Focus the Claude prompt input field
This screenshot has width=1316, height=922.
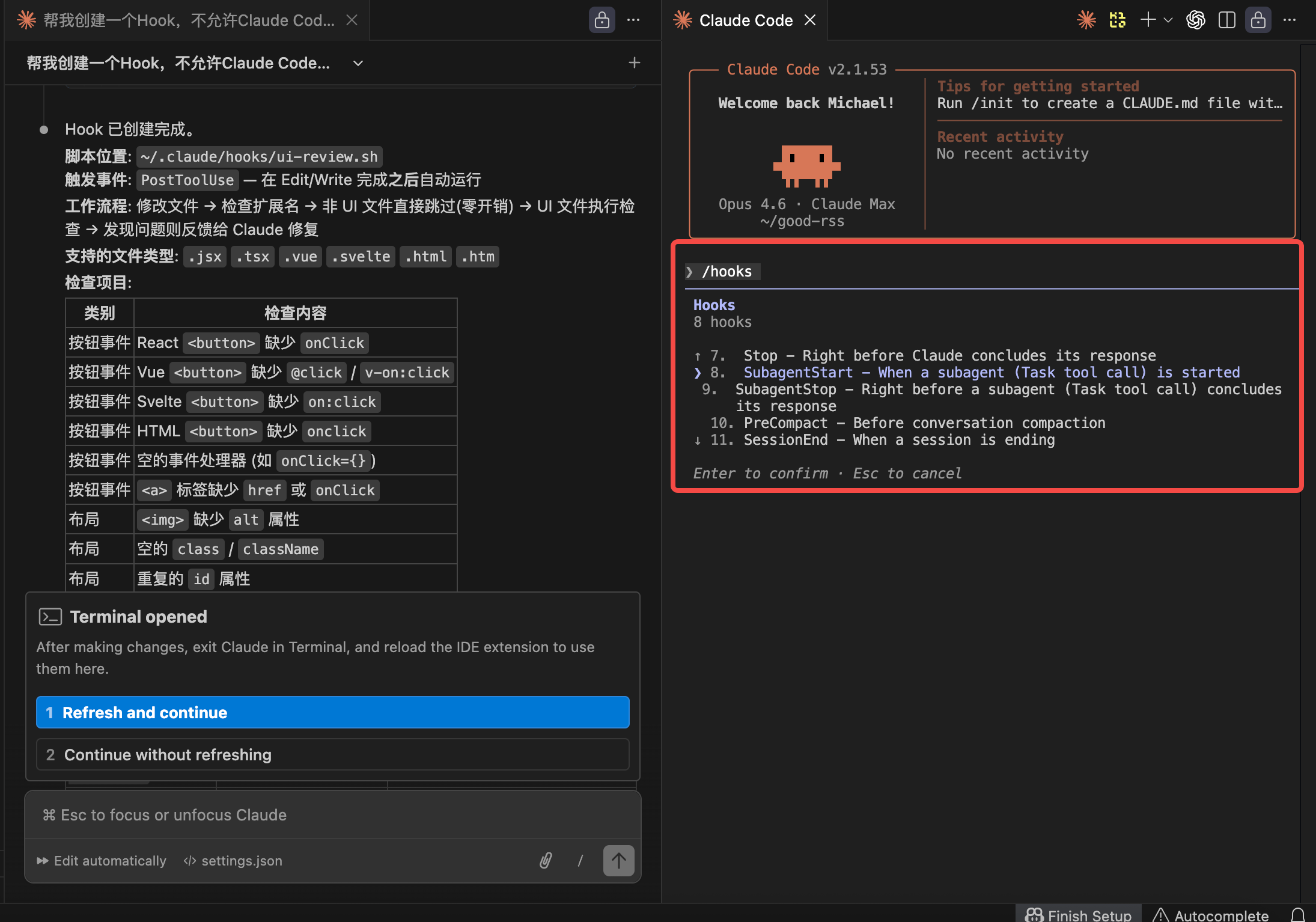click(333, 815)
